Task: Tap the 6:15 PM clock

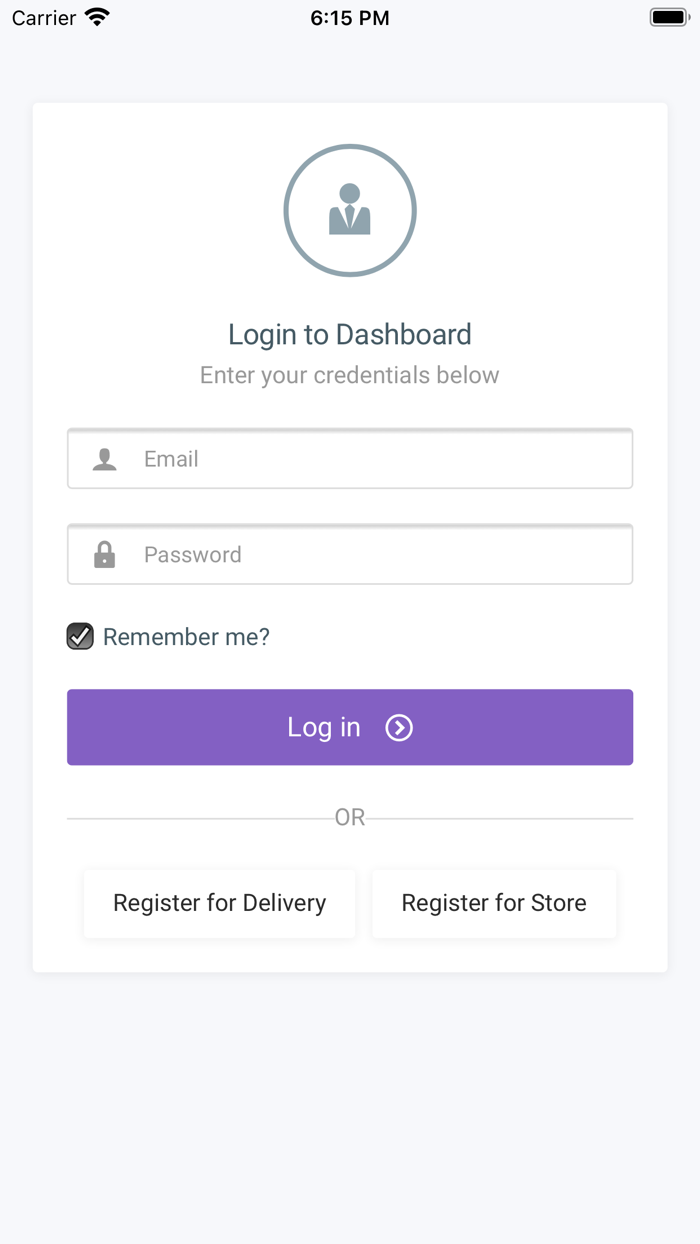Action: (x=350, y=18)
